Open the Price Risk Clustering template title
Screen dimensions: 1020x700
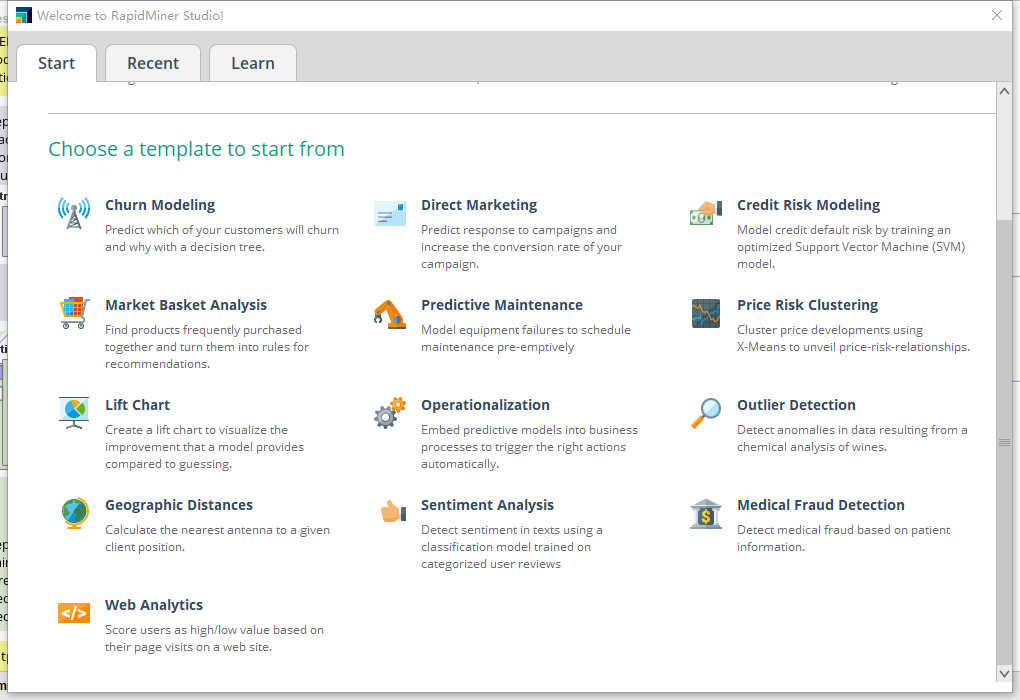click(807, 305)
